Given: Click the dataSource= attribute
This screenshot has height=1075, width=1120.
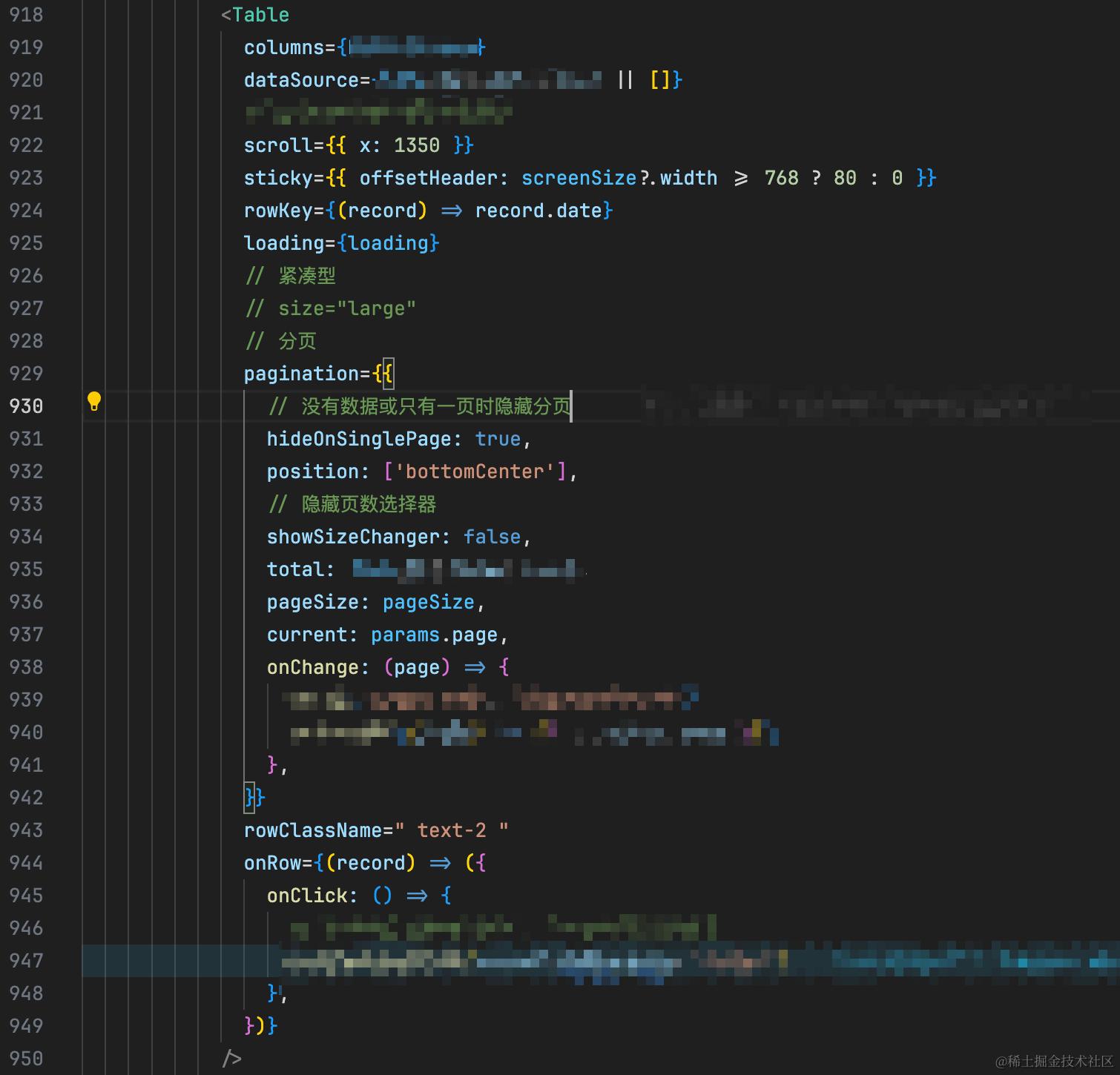Looking at the screenshot, I should (x=307, y=80).
